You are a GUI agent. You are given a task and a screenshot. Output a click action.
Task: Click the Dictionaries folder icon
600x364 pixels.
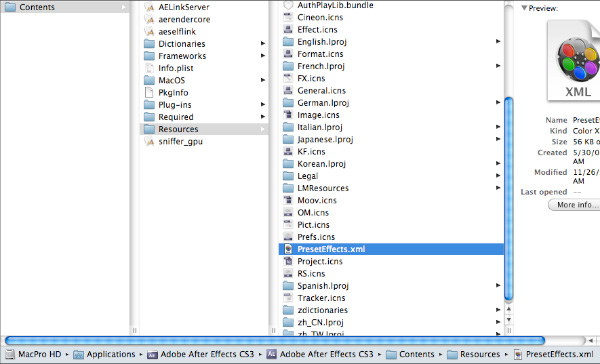(x=149, y=44)
